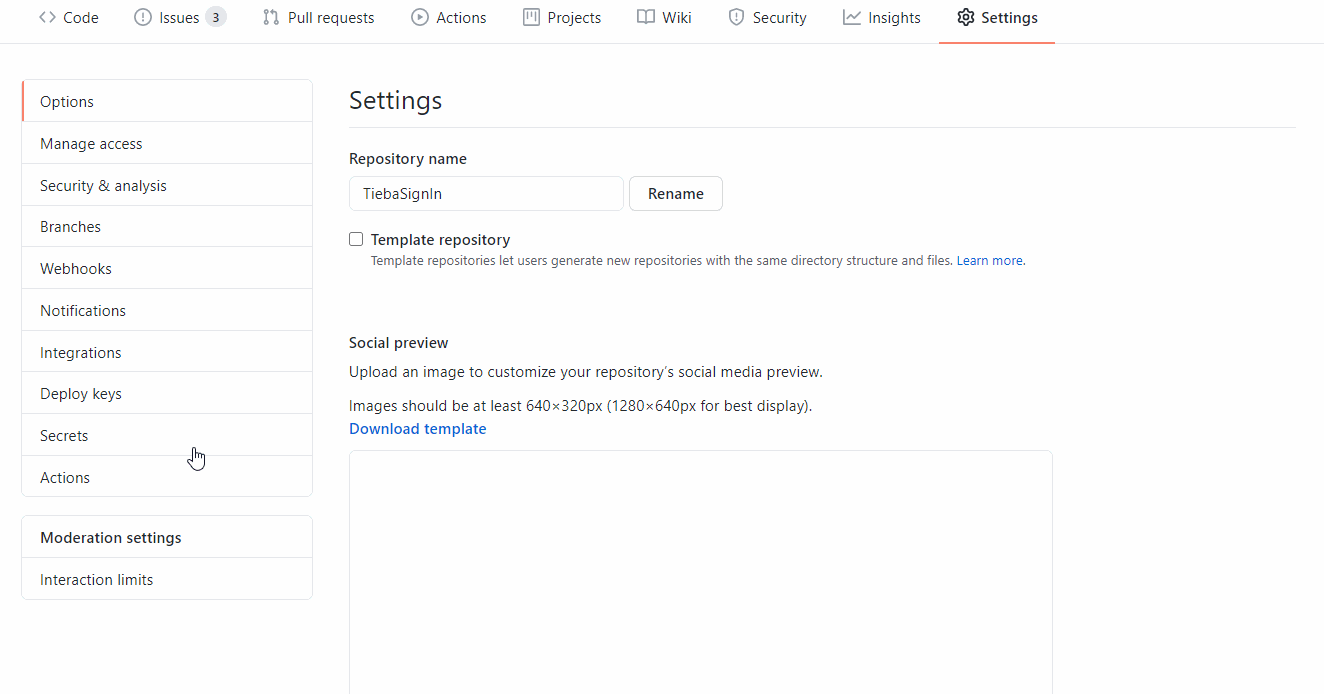Click the Pull requests branch icon
The height and width of the screenshot is (694, 1324).
click(x=271, y=17)
